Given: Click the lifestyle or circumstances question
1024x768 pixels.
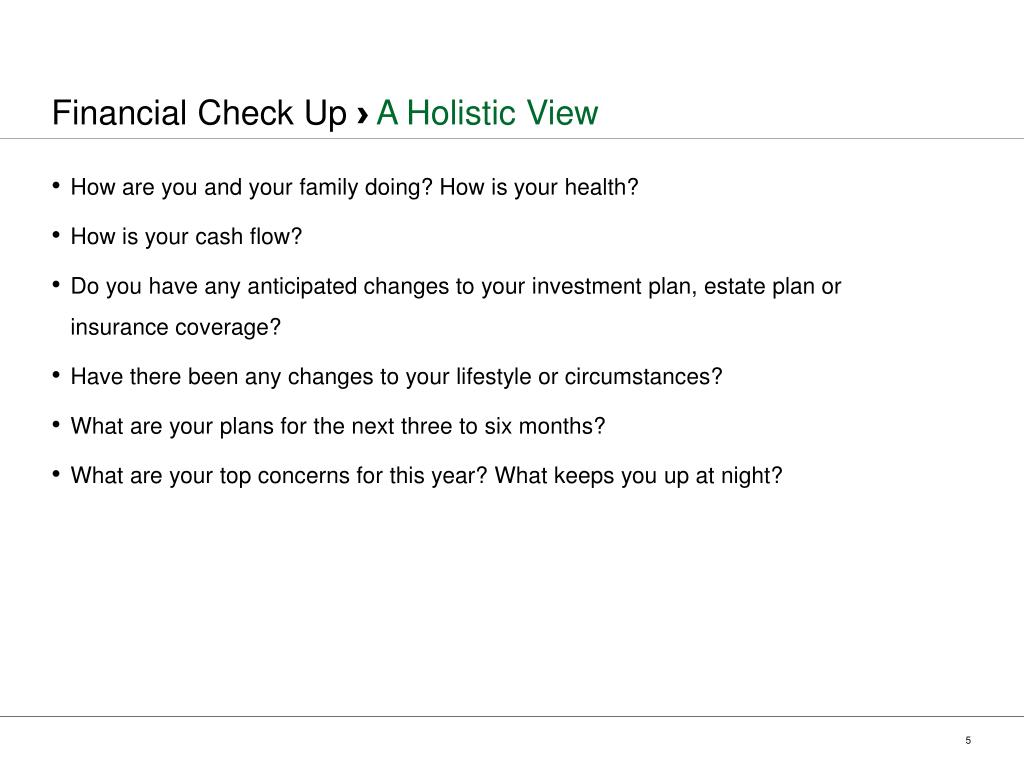Looking at the screenshot, I should [396, 377].
